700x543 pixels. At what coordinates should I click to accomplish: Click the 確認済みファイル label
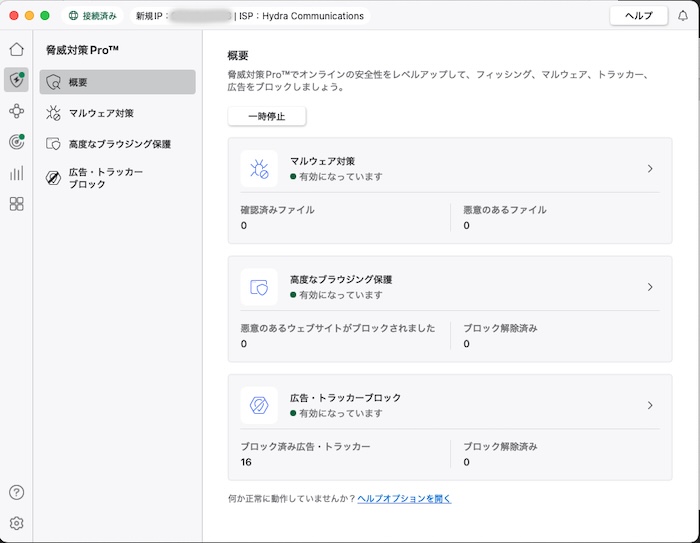[278, 210]
